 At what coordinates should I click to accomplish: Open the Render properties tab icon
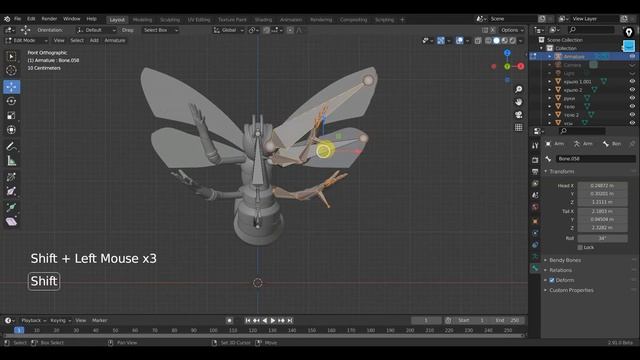535,159
